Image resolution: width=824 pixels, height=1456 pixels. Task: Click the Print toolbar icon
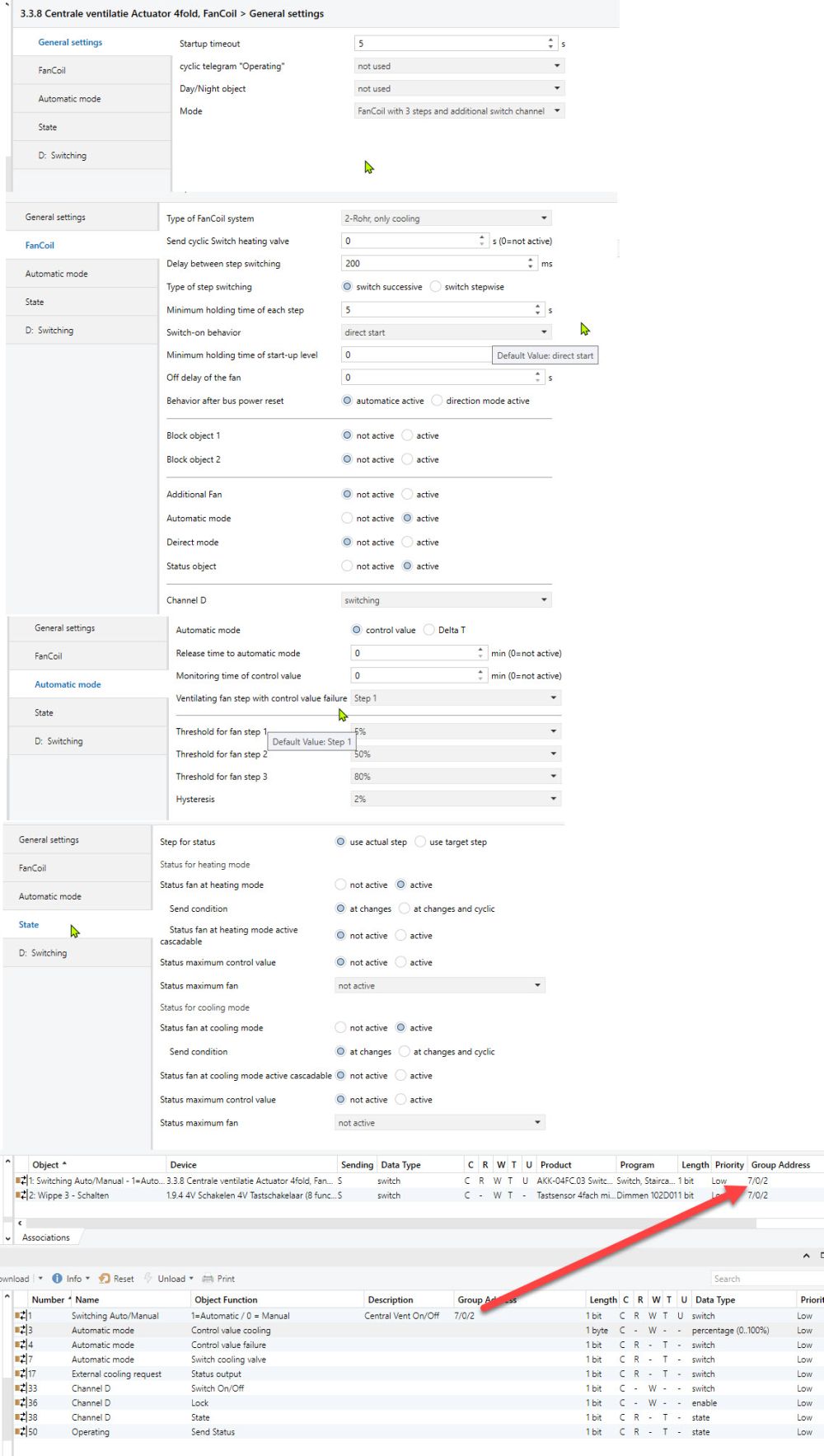click(x=208, y=1279)
